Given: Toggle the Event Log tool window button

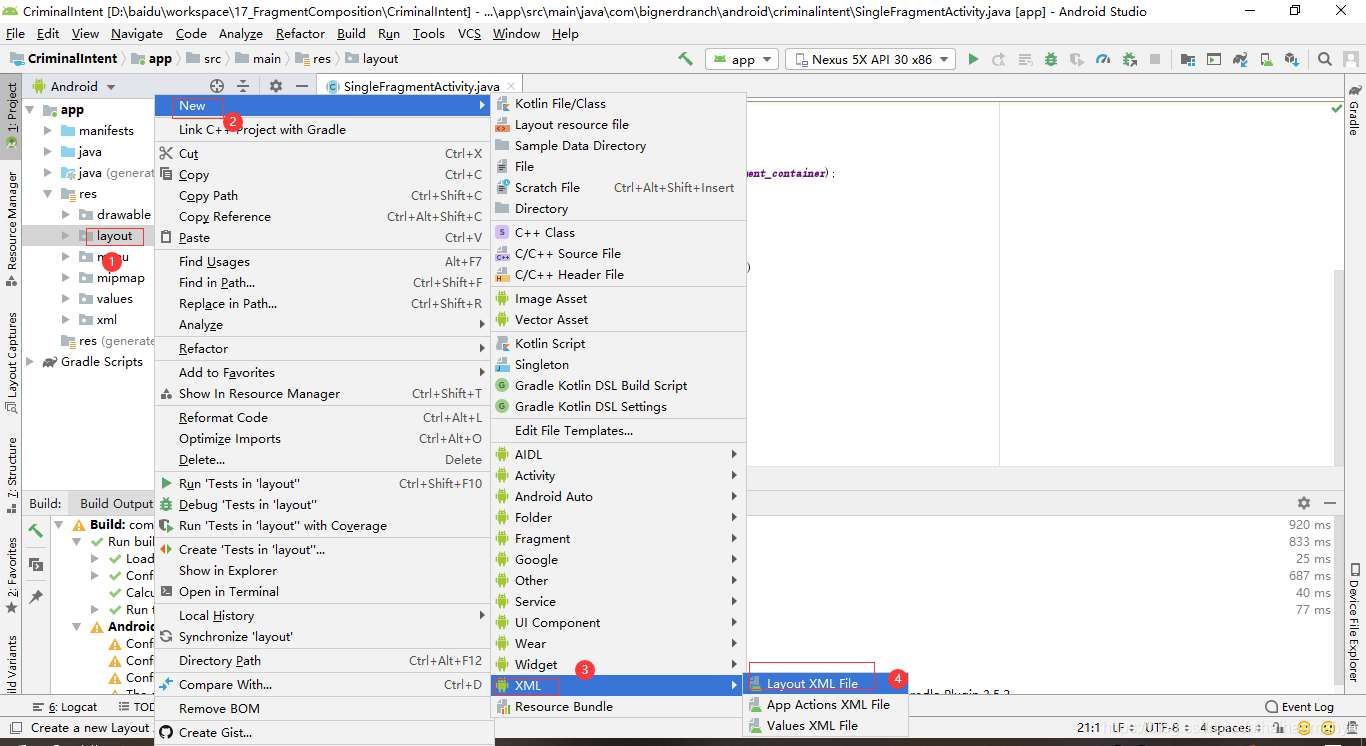Looking at the screenshot, I should (1299, 707).
